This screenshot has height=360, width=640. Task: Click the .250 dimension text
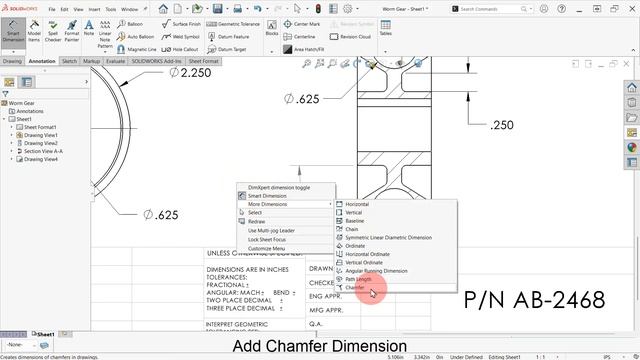(502, 125)
